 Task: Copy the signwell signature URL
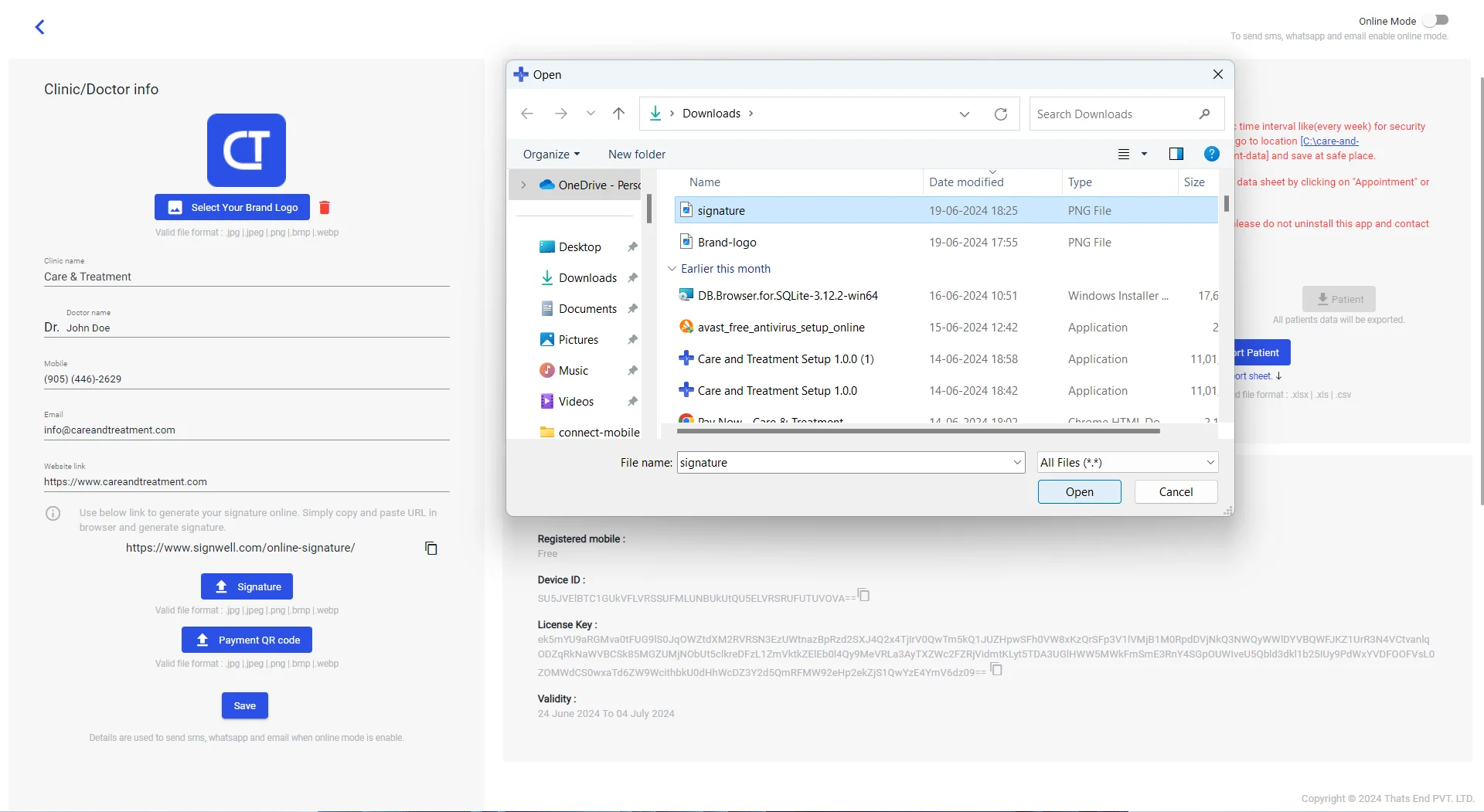431,548
